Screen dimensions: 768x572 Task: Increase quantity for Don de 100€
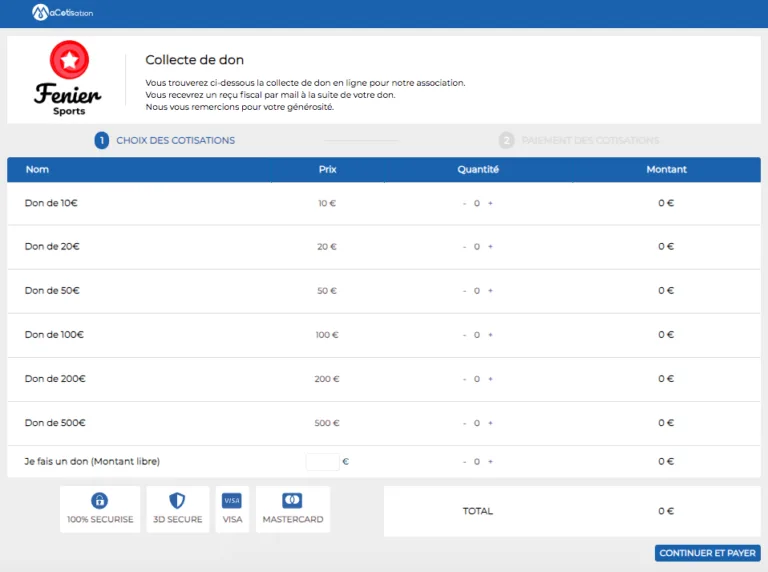[490, 335]
